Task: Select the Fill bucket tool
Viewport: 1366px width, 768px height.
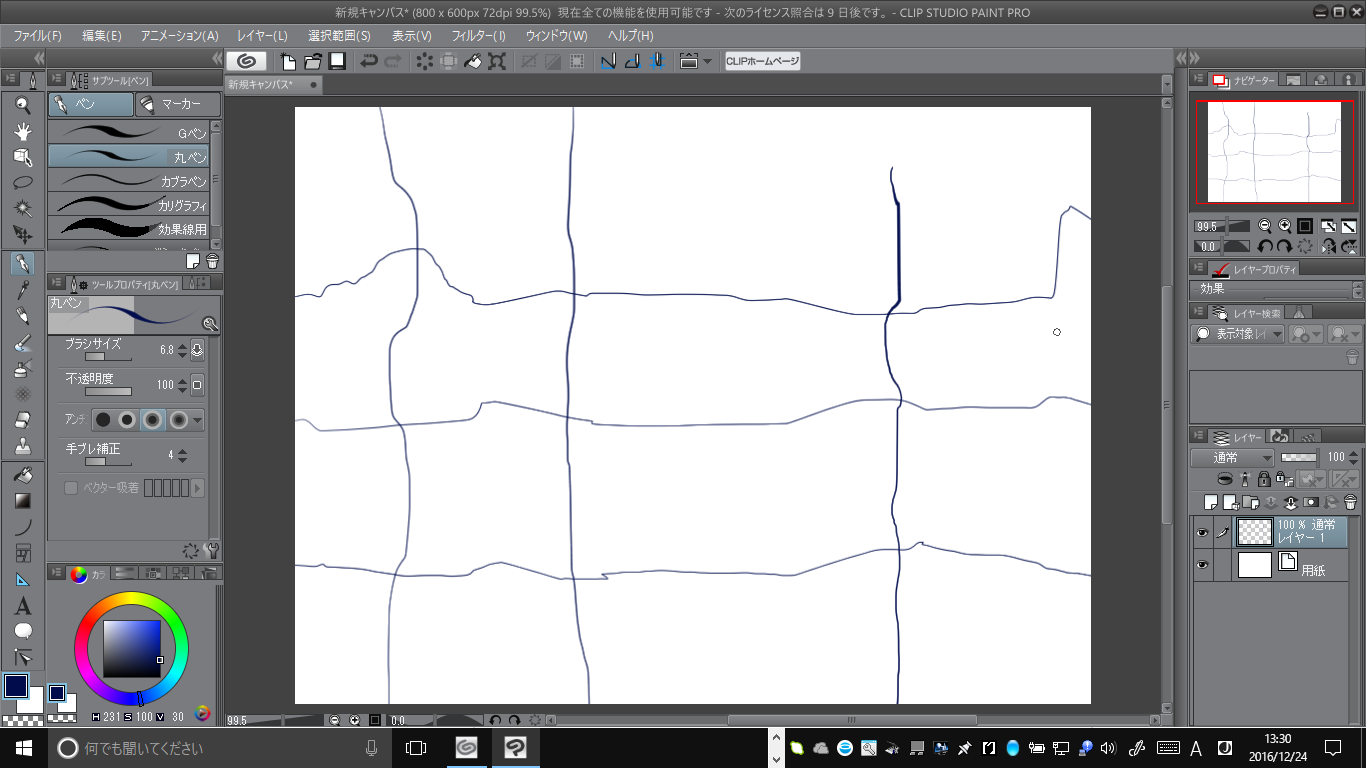Action: [x=23, y=475]
